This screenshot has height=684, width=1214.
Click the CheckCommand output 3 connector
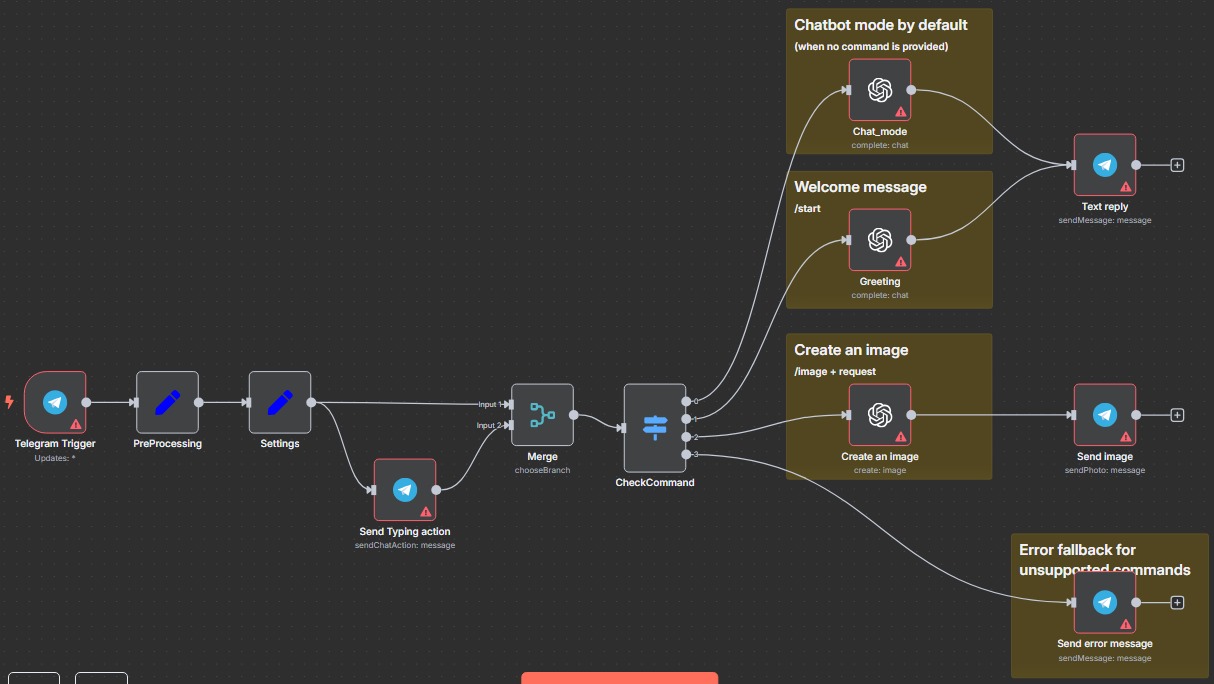[x=686, y=455]
